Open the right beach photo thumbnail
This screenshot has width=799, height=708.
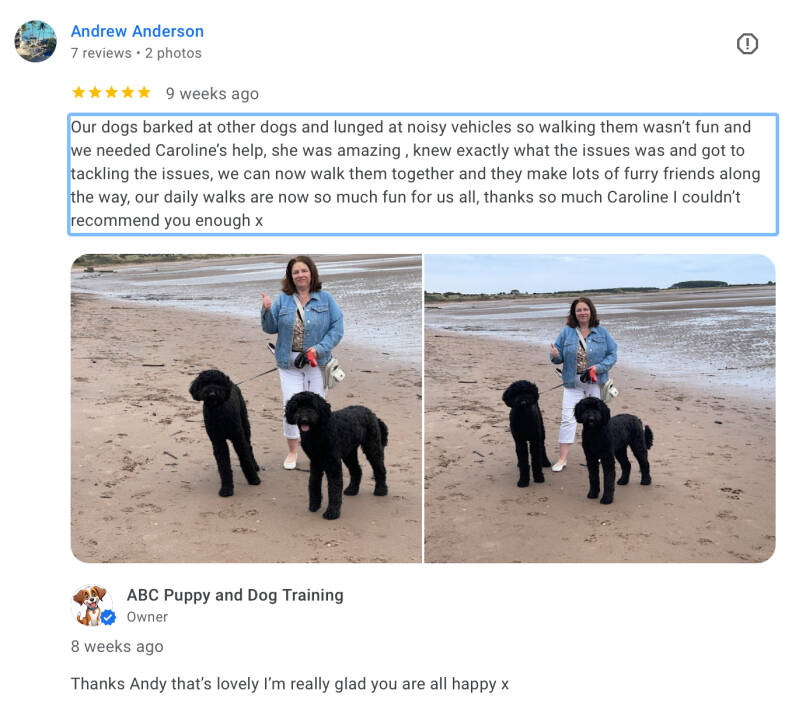[600, 408]
